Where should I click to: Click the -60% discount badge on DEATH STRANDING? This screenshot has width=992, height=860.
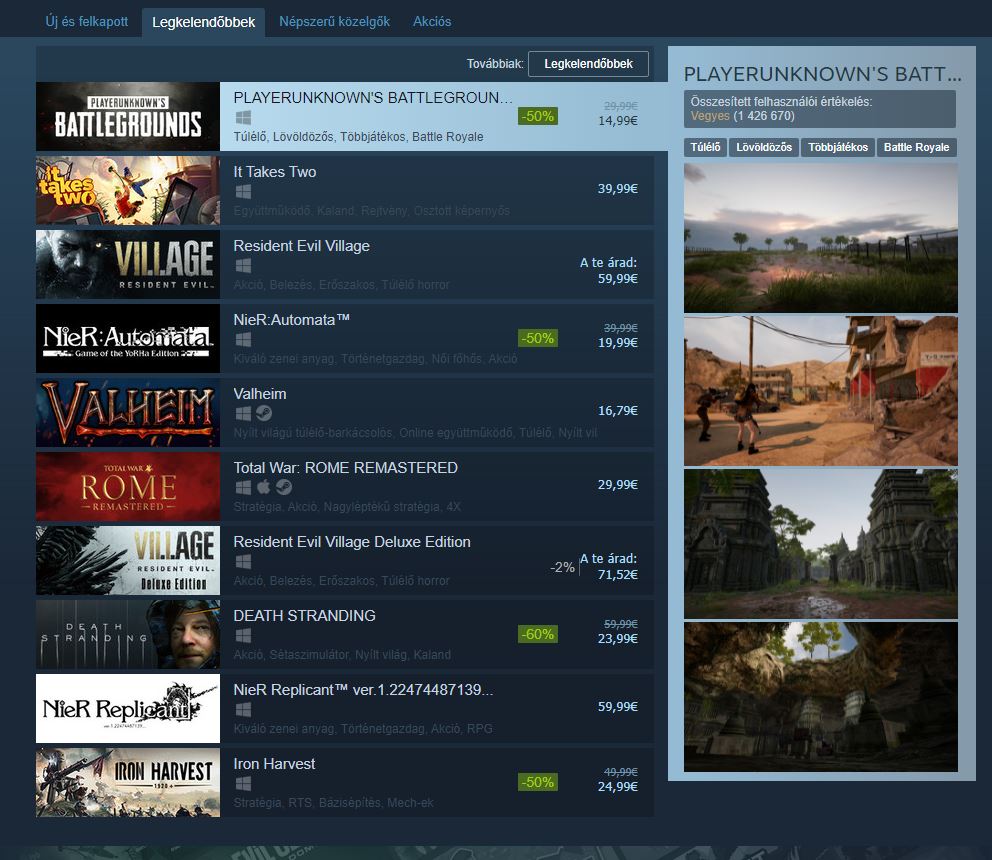537,634
